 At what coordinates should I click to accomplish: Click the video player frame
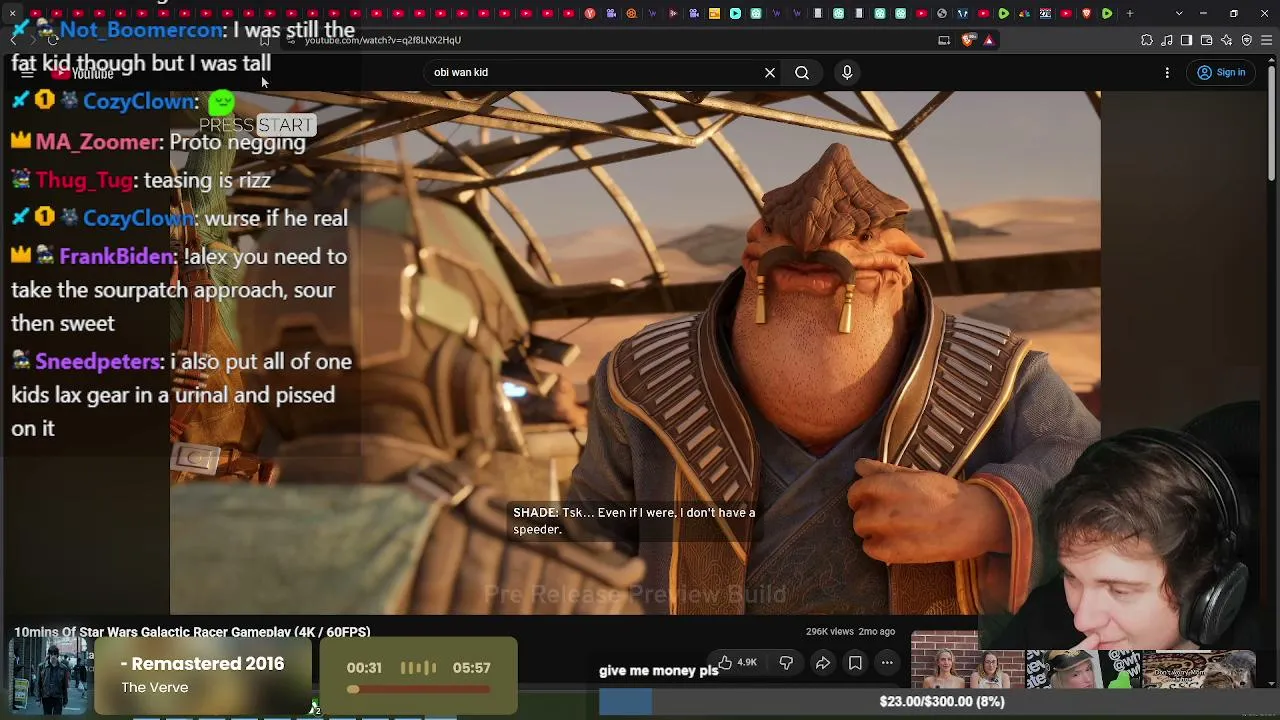click(635, 352)
